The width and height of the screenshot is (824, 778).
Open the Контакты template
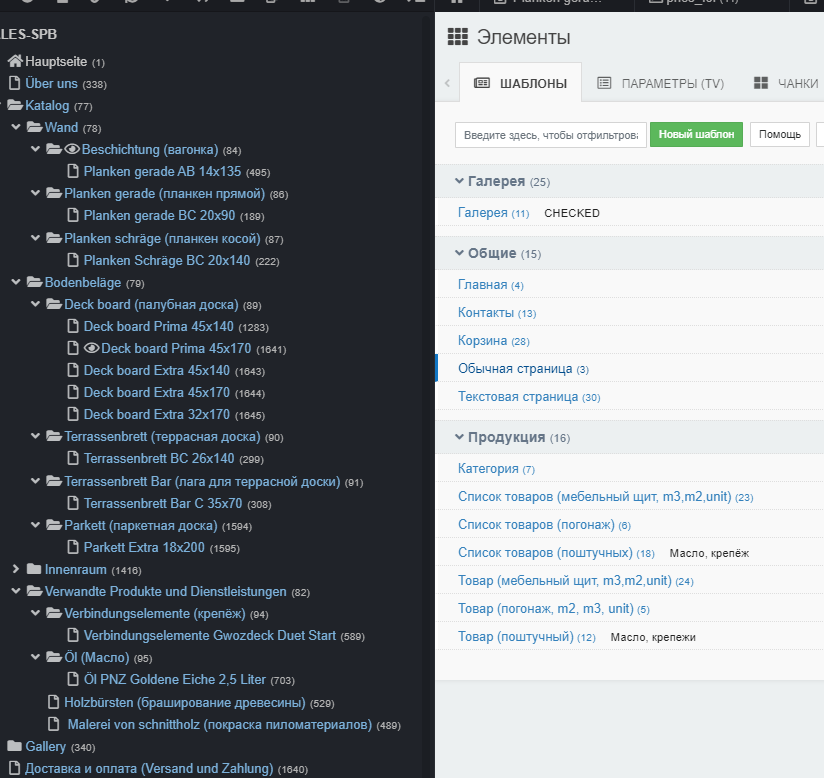pyautogui.click(x=497, y=313)
